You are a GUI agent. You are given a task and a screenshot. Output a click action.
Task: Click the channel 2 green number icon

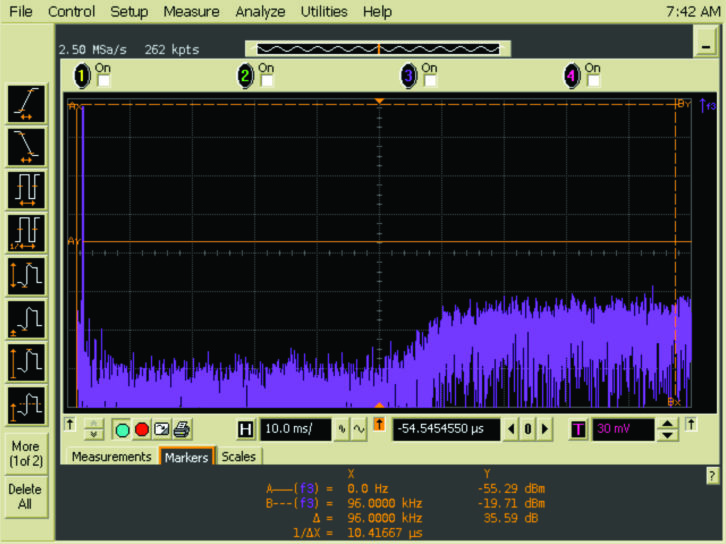[x=245, y=75]
